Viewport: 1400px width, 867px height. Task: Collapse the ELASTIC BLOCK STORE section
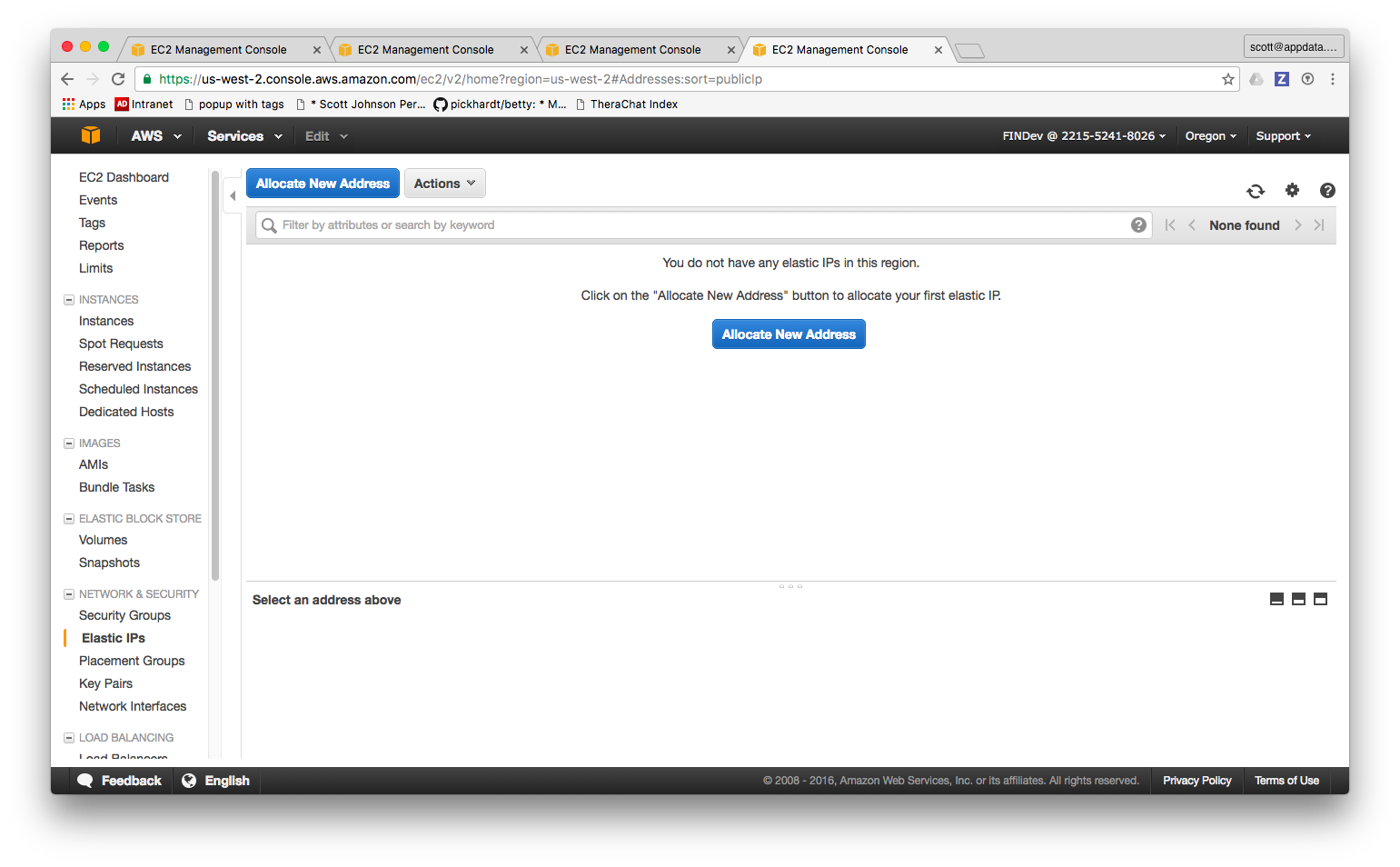coord(69,519)
